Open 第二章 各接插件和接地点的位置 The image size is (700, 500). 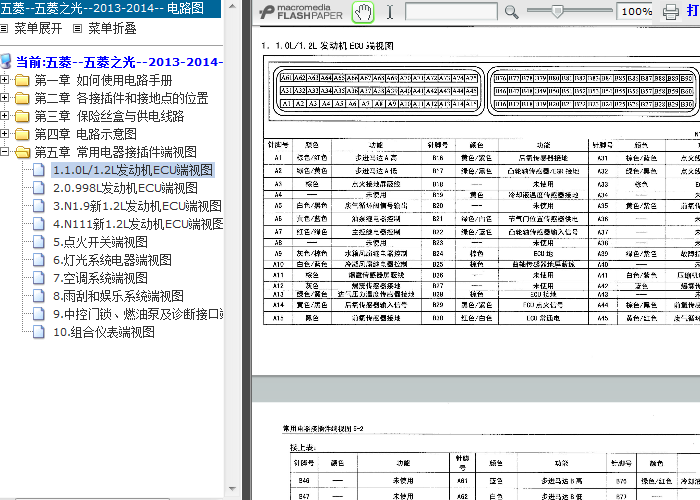pyautogui.click(x=121, y=98)
